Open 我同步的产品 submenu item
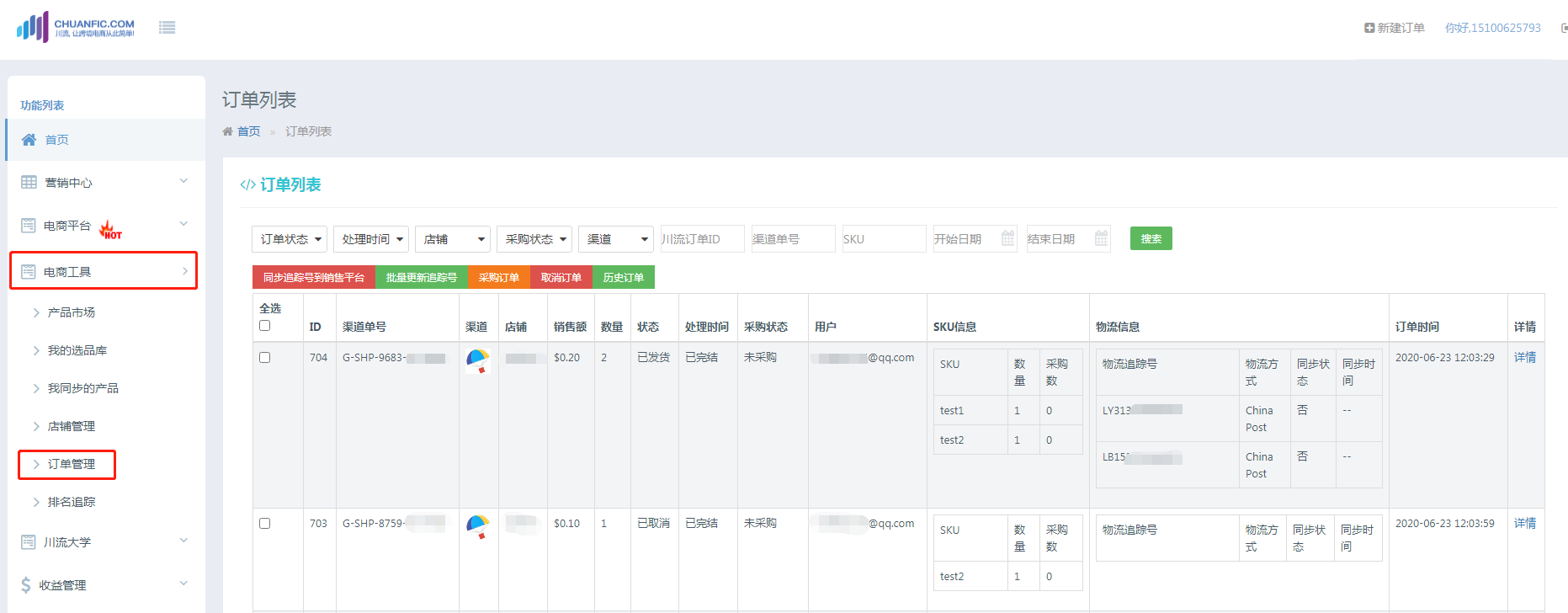 [x=83, y=388]
